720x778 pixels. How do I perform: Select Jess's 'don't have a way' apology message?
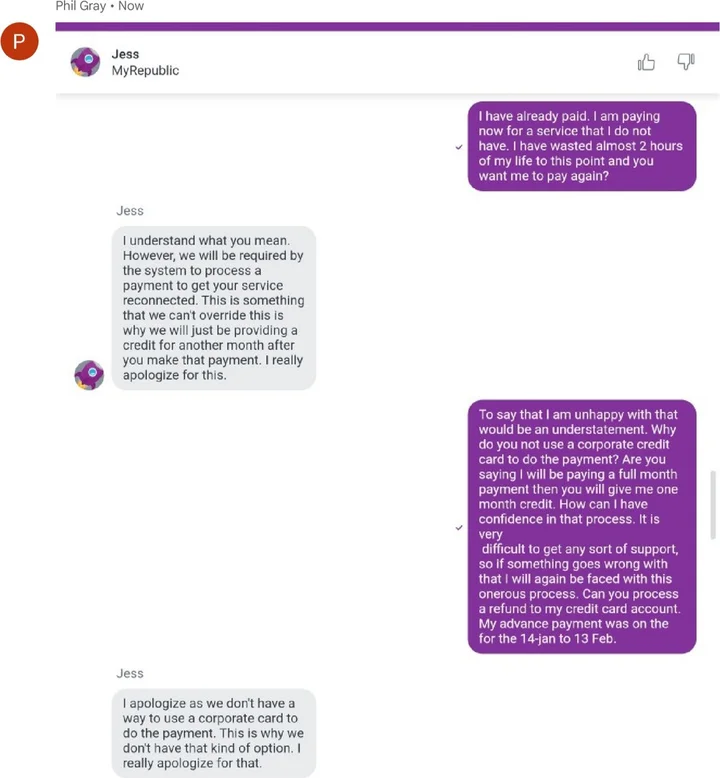click(x=213, y=733)
